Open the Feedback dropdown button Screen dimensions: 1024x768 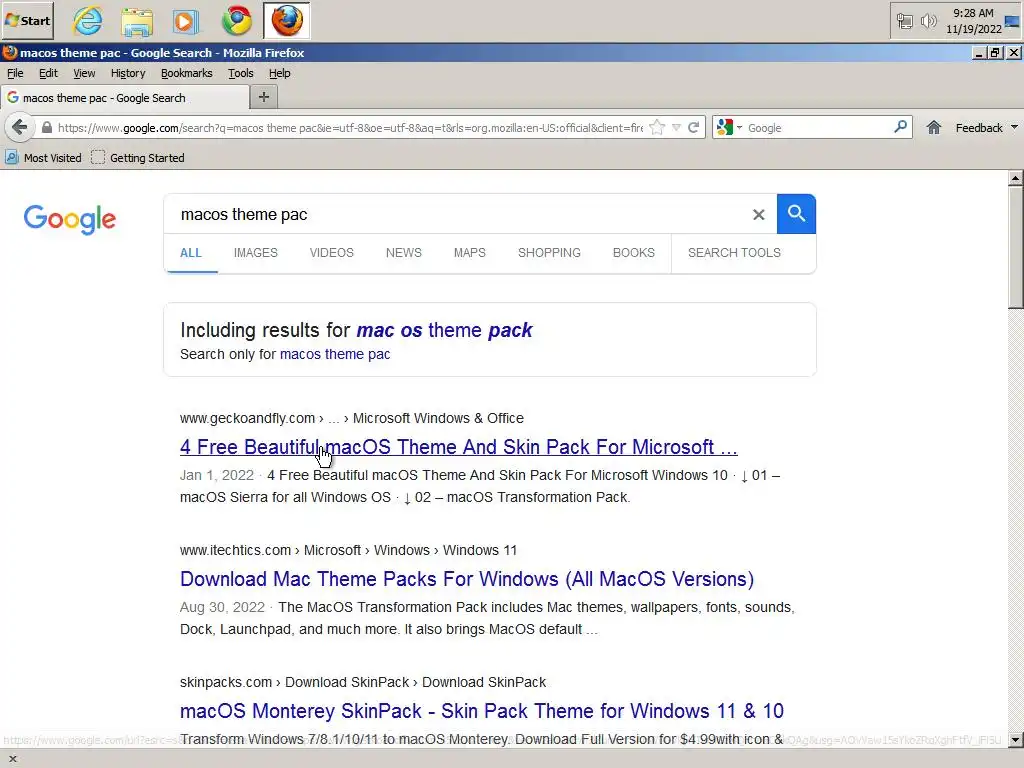click(986, 127)
